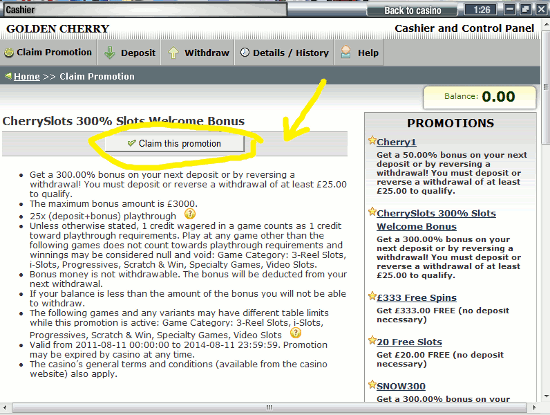Click the help icon after Video Slots
The height and width of the screenshot is (415, 550).
[296, 332]
